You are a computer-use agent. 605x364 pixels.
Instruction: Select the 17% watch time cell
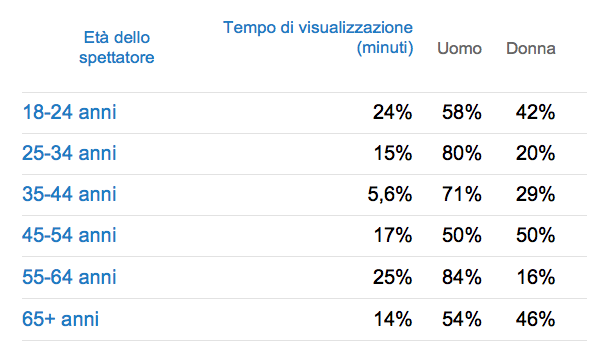click(393, 235)
